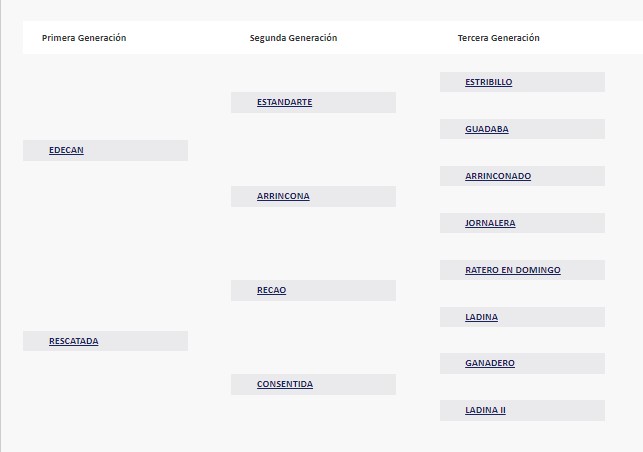Open the RESCATADA link
Viewport: 643px width, 452px height.
(73, 341)
